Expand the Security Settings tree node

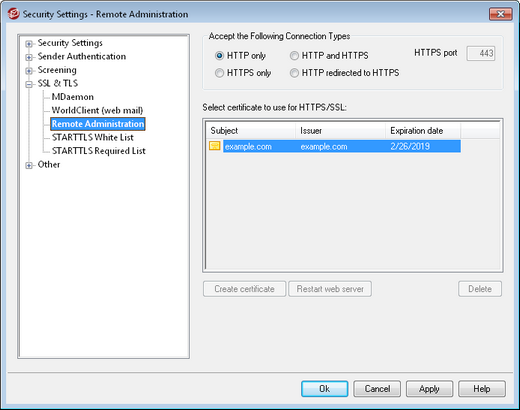[29, 44]
